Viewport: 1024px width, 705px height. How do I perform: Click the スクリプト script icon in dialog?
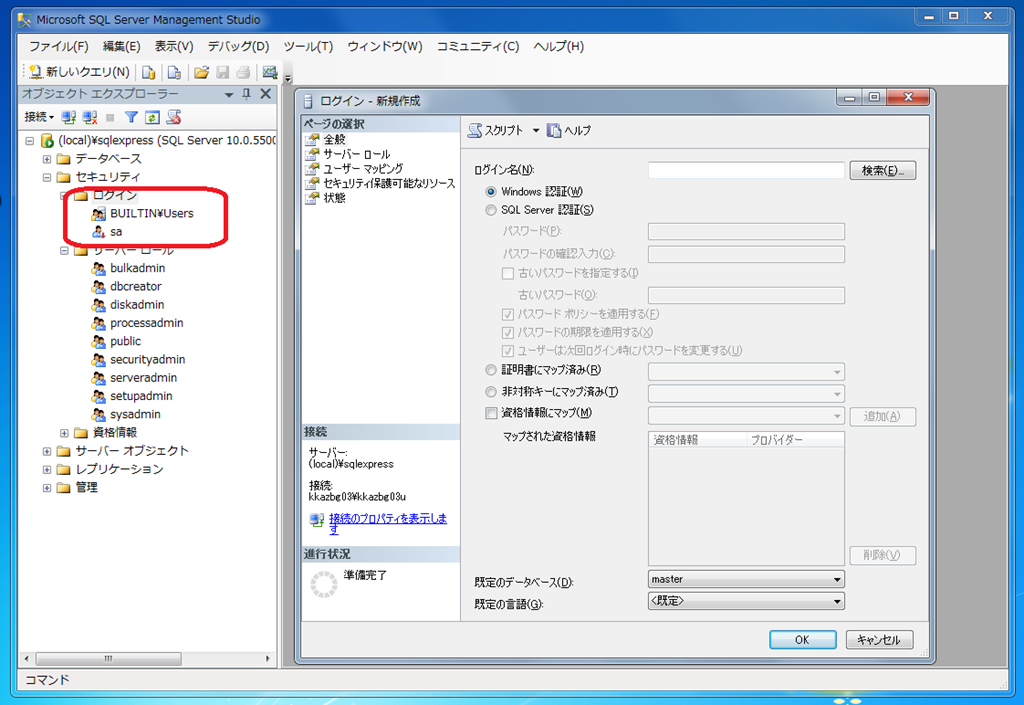pyautogui.click(x=475, y=131)
